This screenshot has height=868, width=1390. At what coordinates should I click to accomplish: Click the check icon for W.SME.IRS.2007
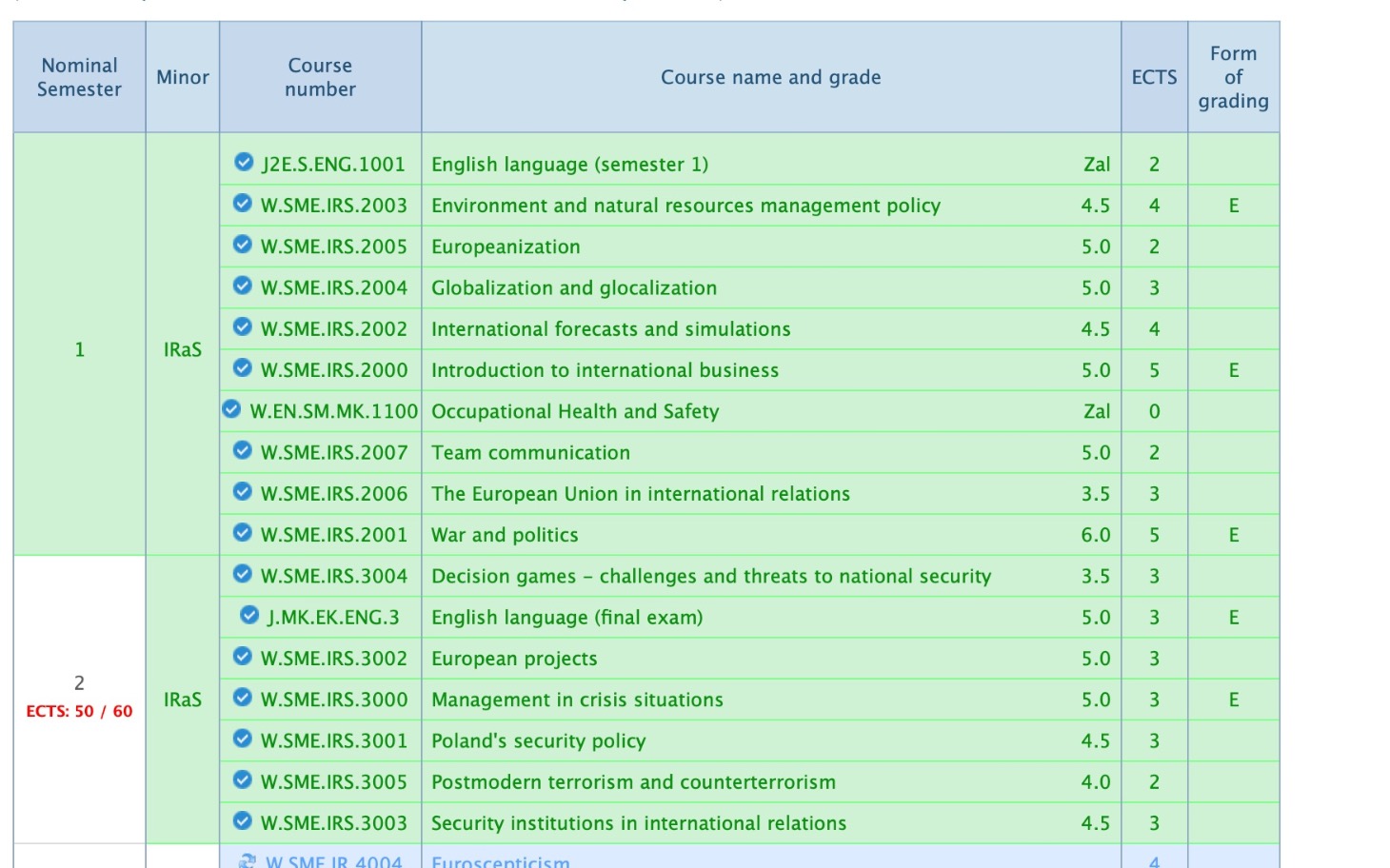click(x=243, y=451)
